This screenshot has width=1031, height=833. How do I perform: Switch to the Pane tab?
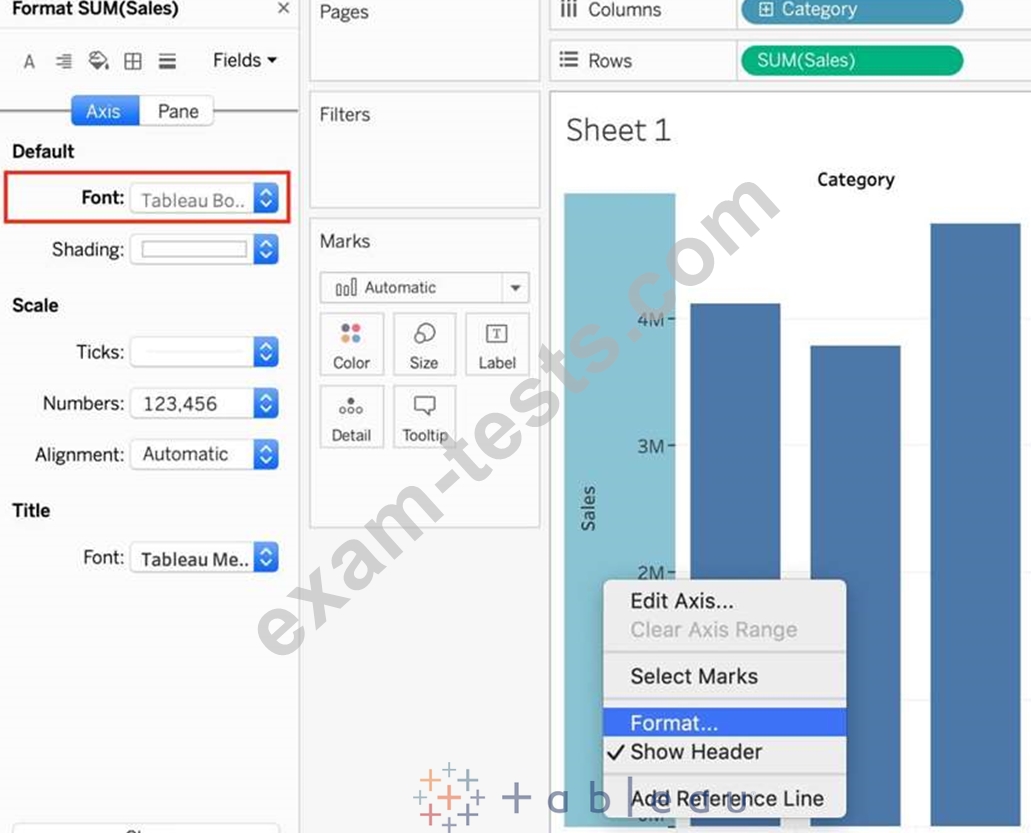(178, 111)
